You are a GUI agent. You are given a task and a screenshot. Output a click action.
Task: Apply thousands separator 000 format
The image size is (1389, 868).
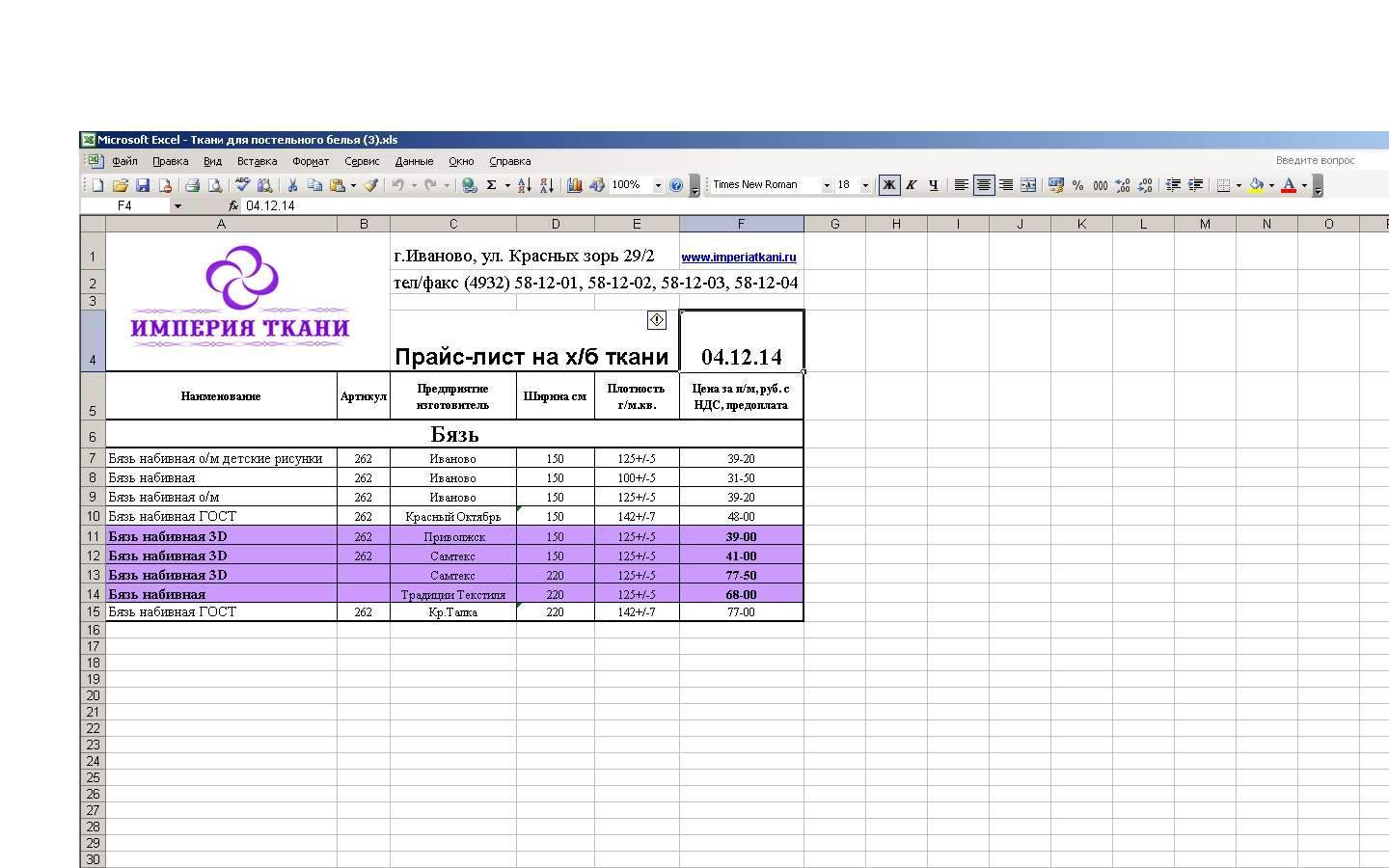point(1100,185)
